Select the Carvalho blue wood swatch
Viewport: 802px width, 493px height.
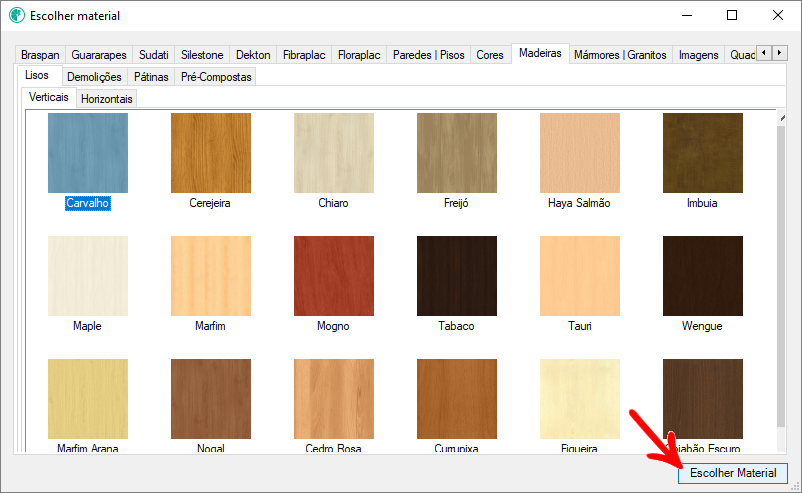tap(88, 153)
